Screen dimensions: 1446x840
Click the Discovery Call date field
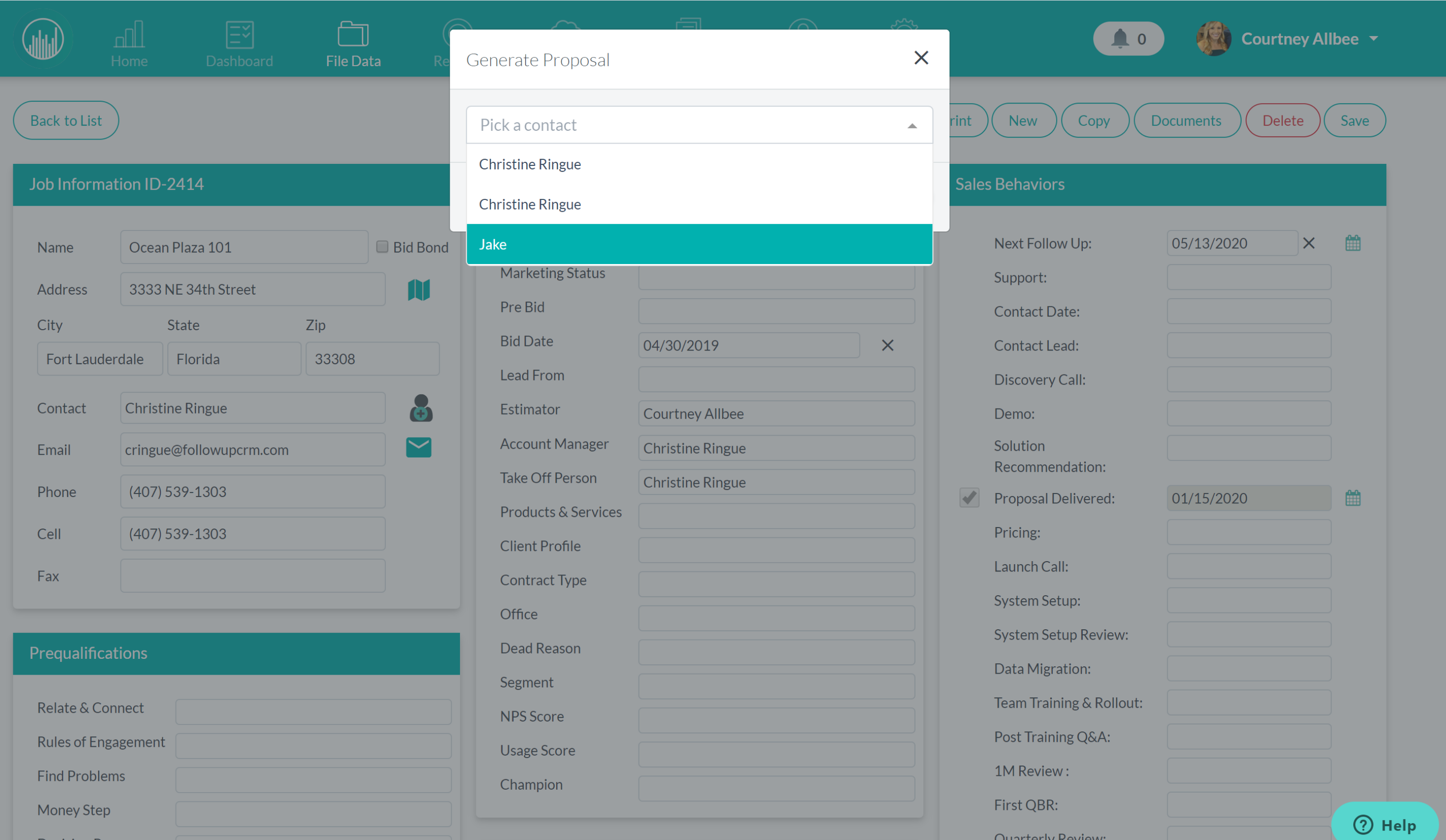click(1249, 379)
